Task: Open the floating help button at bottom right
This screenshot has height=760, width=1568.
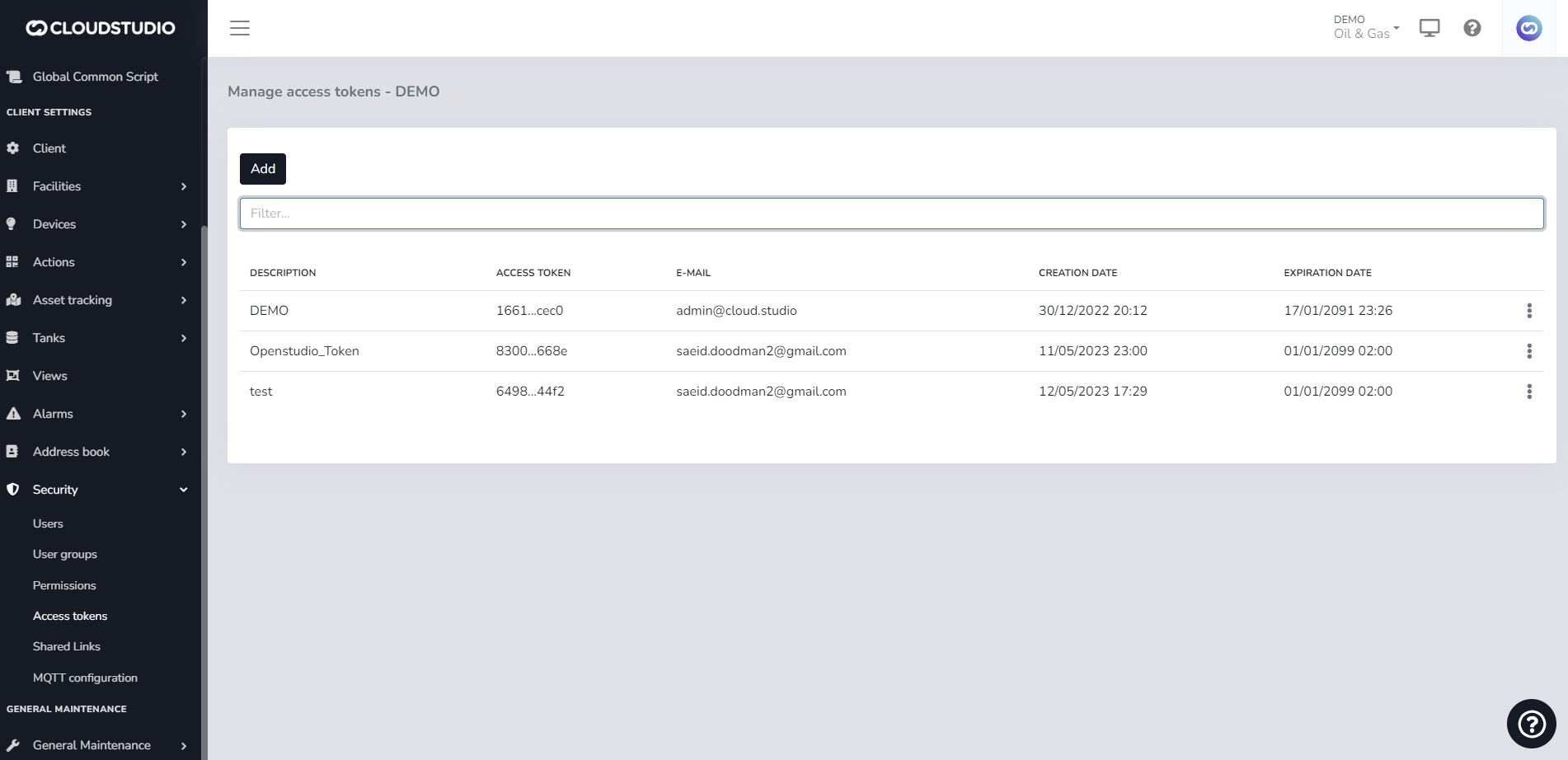Action: pos(1531,724)
